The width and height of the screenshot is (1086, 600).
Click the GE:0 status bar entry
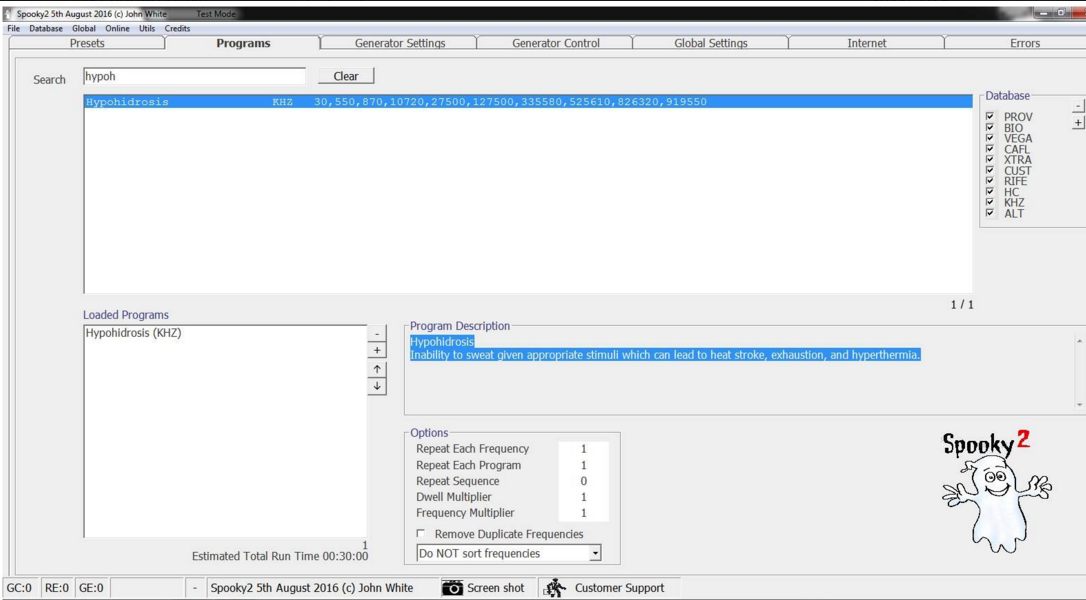tap(91, 588)
